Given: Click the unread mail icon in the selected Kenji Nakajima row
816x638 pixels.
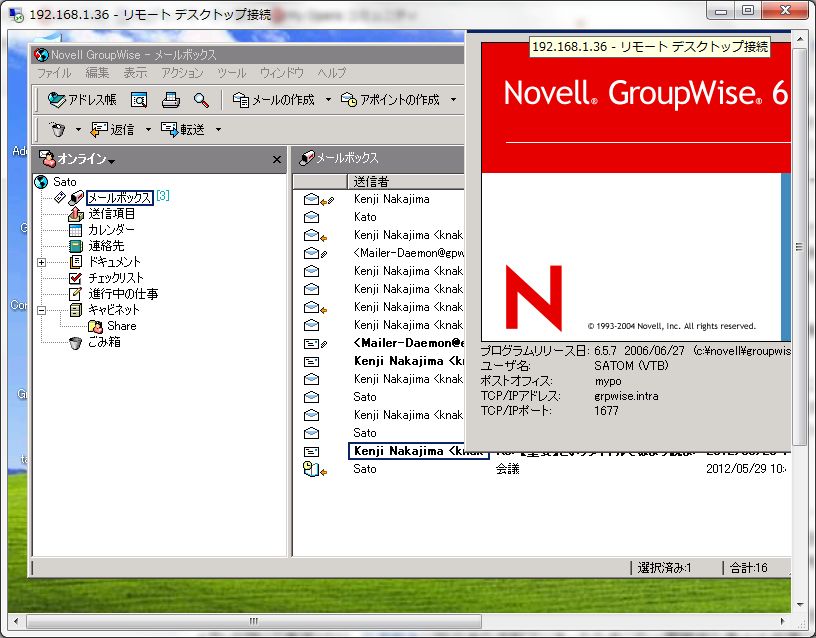Looking at the screenshot, I should [311, 451].
